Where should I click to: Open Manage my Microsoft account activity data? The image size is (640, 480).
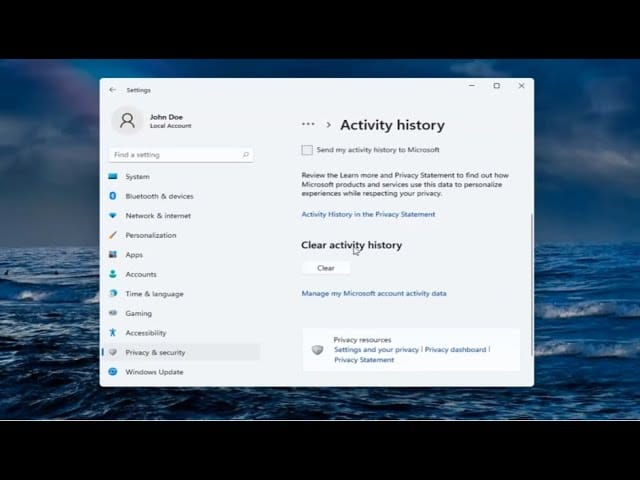point(374,293)
